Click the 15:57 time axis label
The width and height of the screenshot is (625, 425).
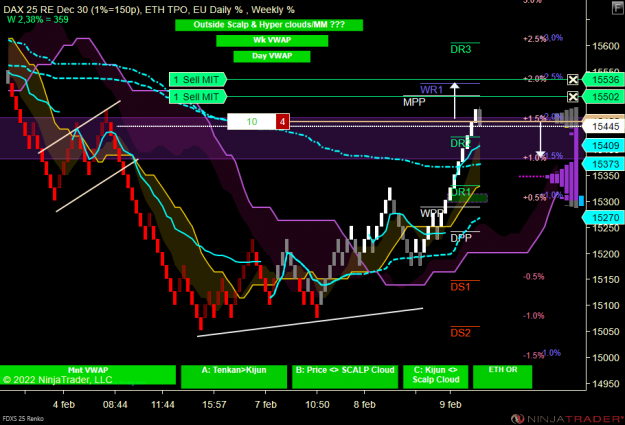coord(214,405)
